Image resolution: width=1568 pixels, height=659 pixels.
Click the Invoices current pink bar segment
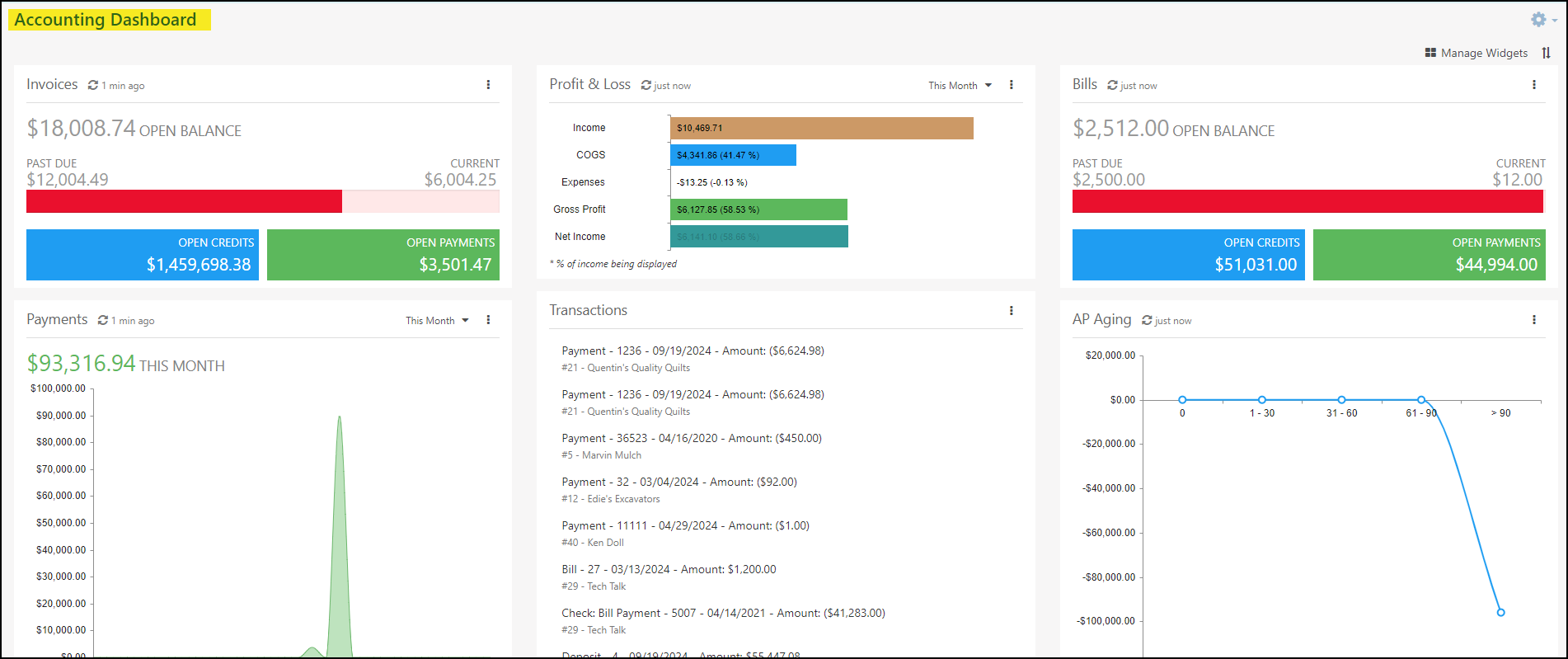point(420,201)
